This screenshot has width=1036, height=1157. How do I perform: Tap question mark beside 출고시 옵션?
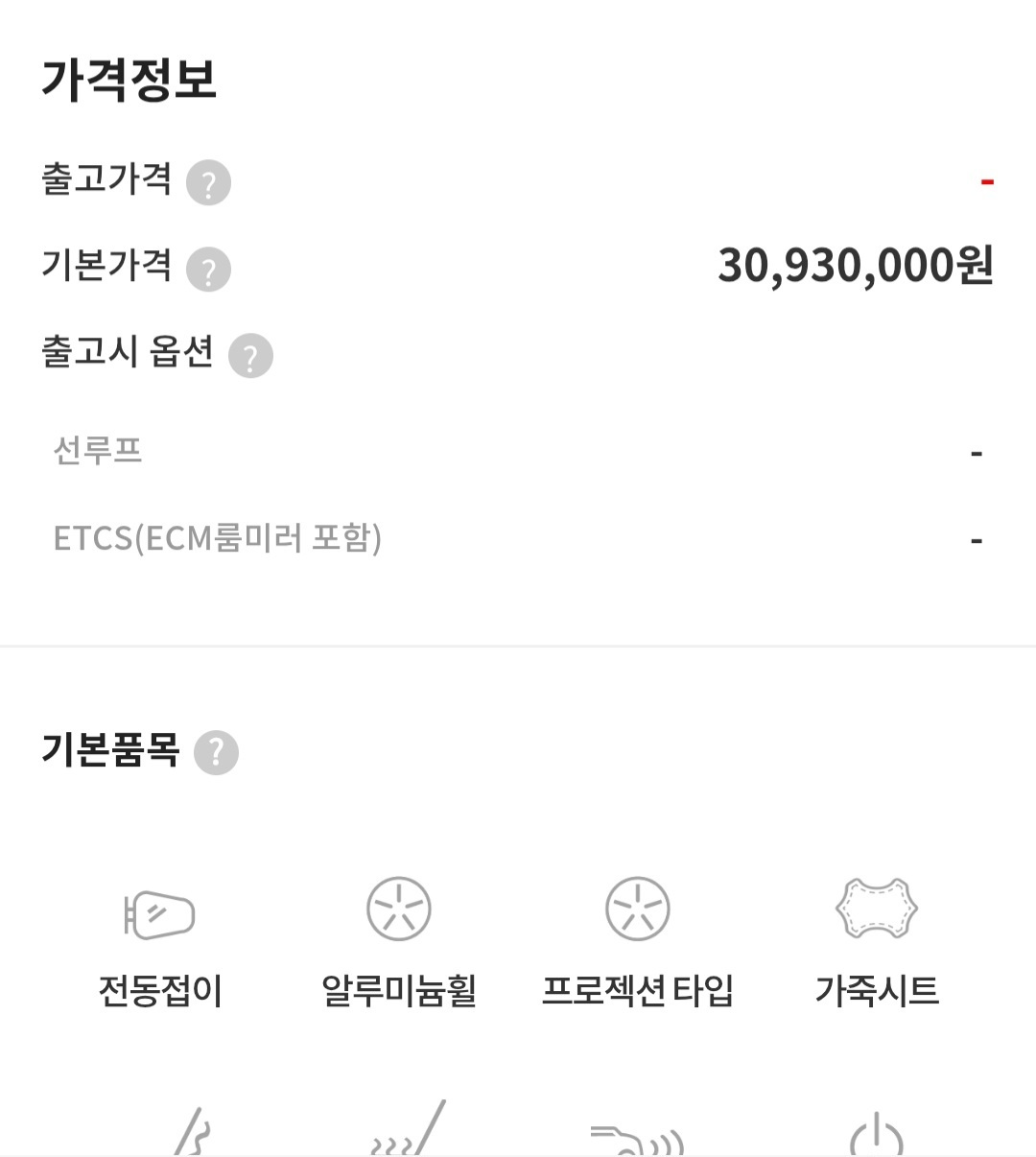(250, 356)
